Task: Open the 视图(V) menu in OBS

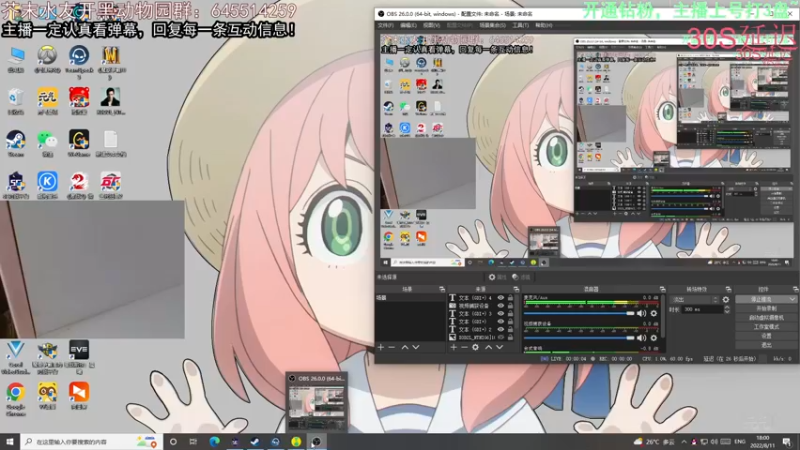Action: click(431, 25)
